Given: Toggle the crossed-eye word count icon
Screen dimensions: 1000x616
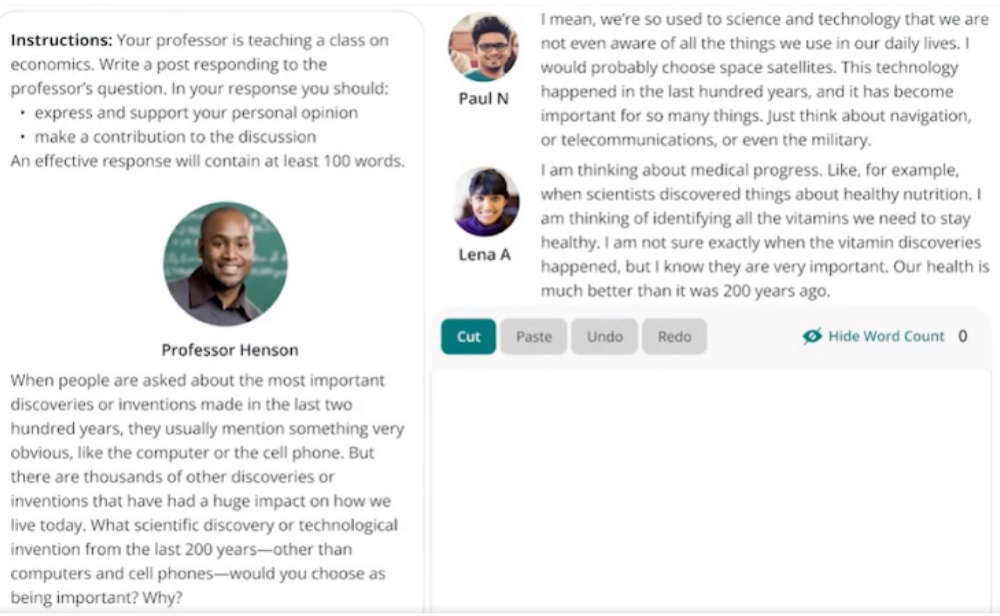Looking at the screenshot, I should pyautogui.click(x=812, y=336).
